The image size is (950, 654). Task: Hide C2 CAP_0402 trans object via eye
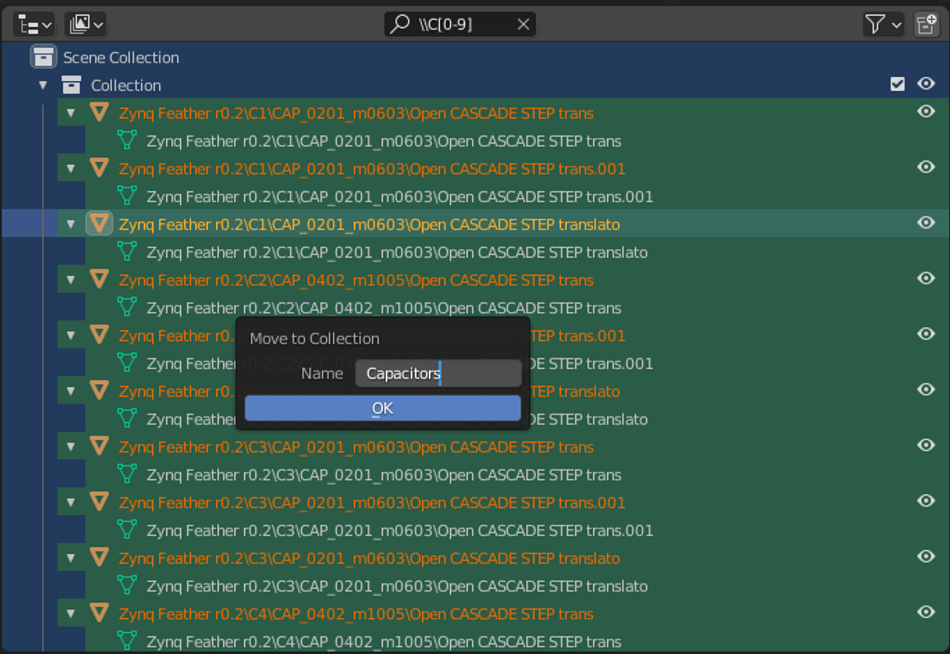pyautogui.click(x=926, y=279)
